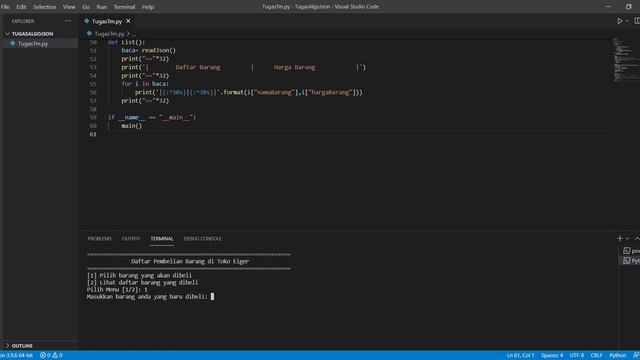
Task: Open the Help menu
Action: (x=148, y=7)
